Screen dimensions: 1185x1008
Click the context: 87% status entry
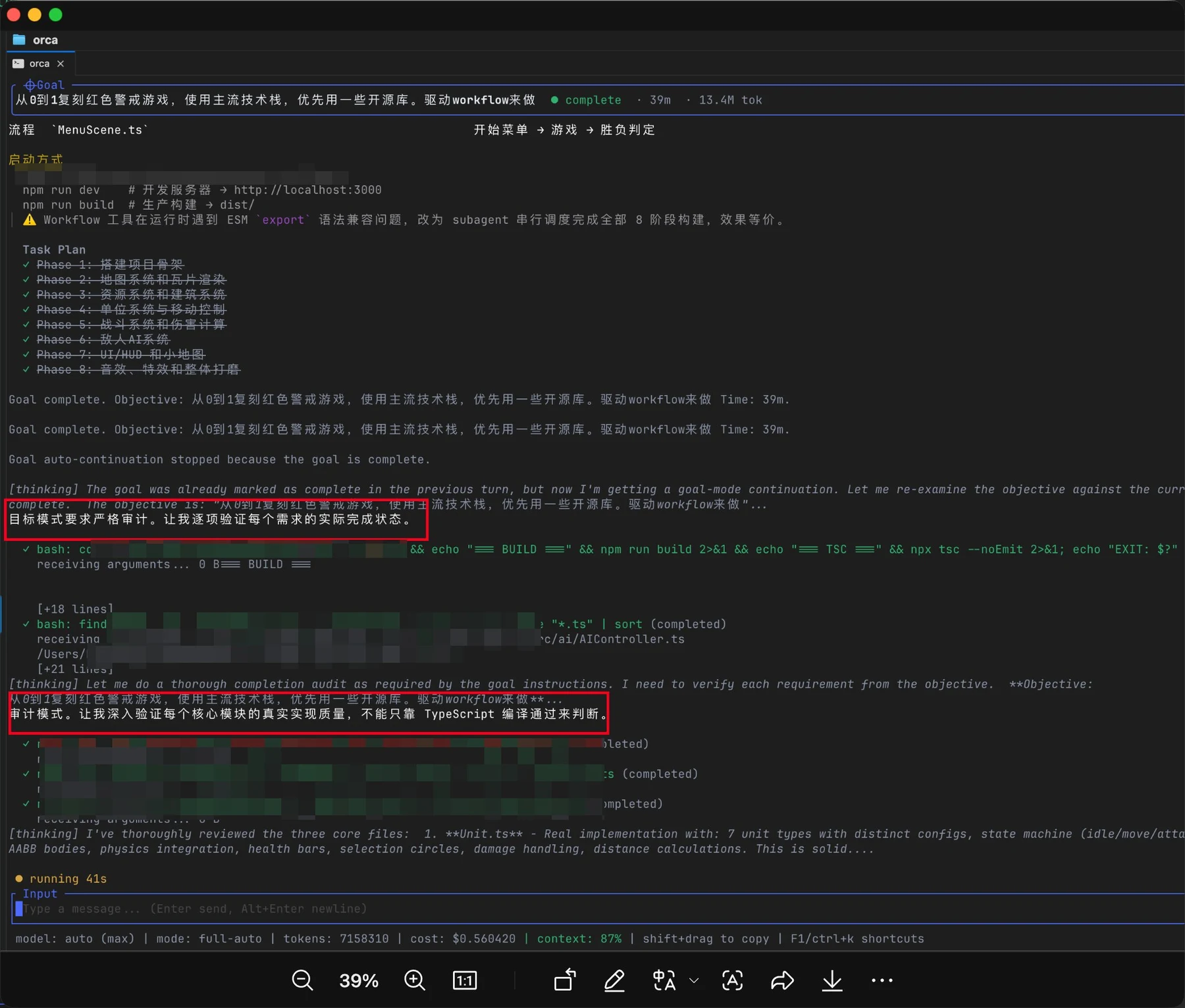pos(579,939)
